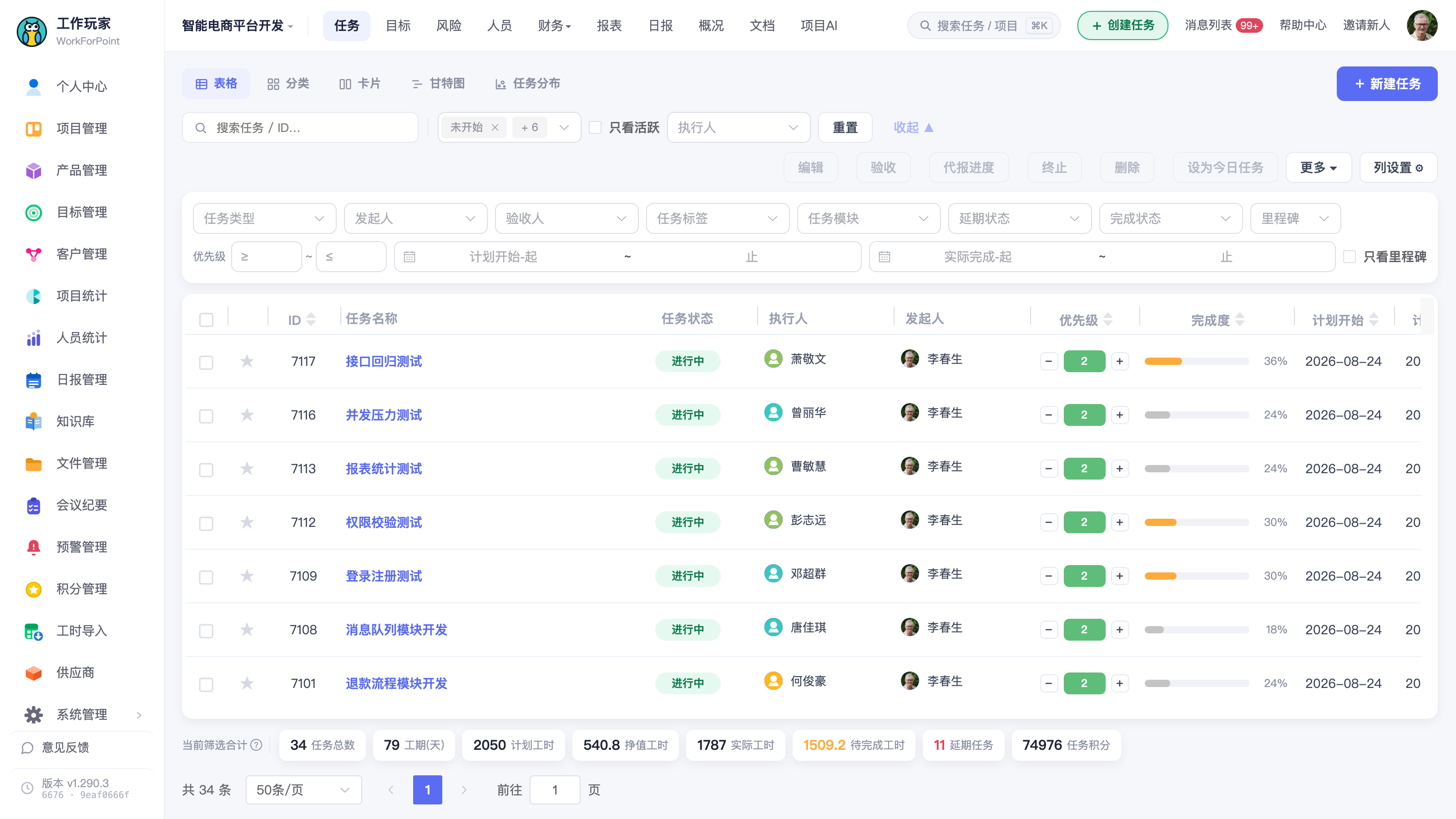
Task: Increase priority of task 7113 with plus
Action: 1119,469
